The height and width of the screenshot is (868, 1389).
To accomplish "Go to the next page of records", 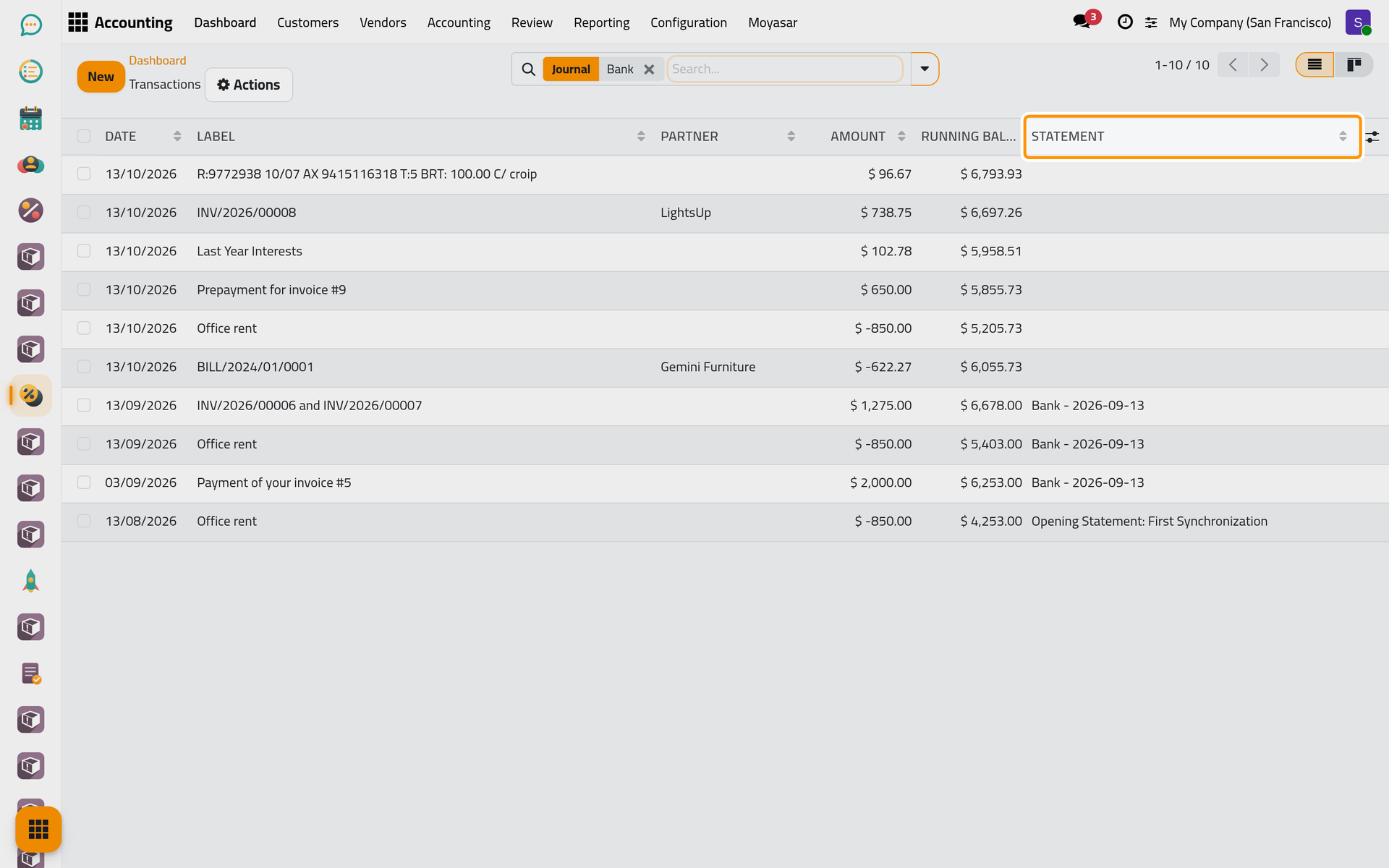I will (1265, 65).
